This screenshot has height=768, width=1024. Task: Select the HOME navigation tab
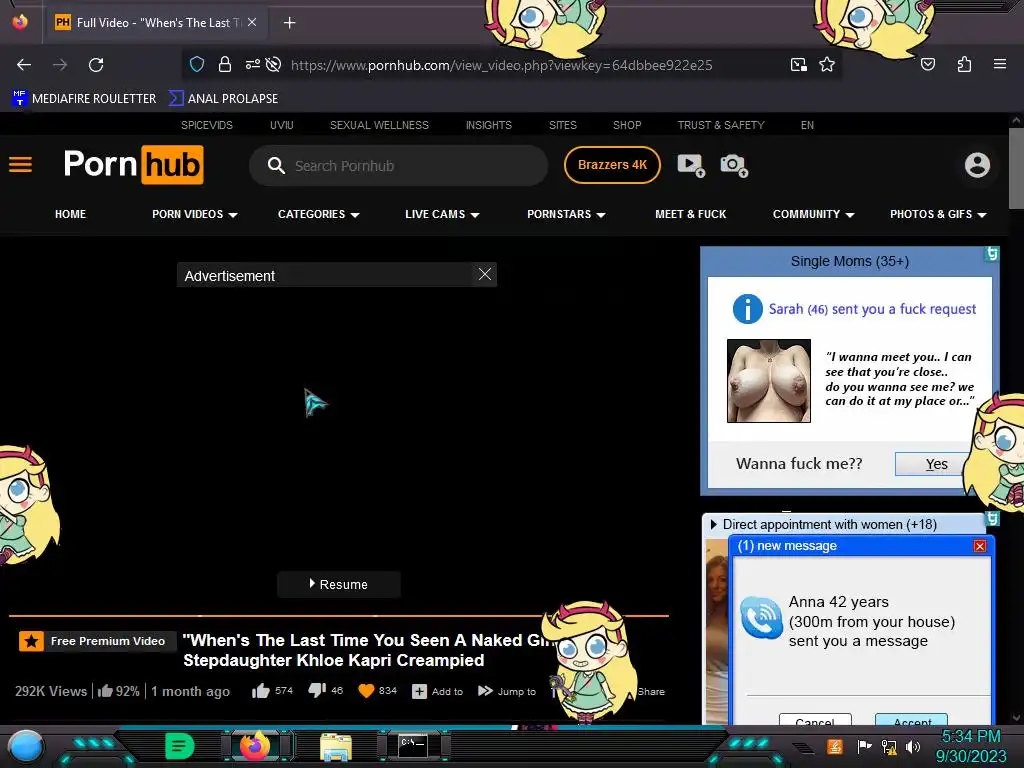pyautogui.click(x=71, y=214)
